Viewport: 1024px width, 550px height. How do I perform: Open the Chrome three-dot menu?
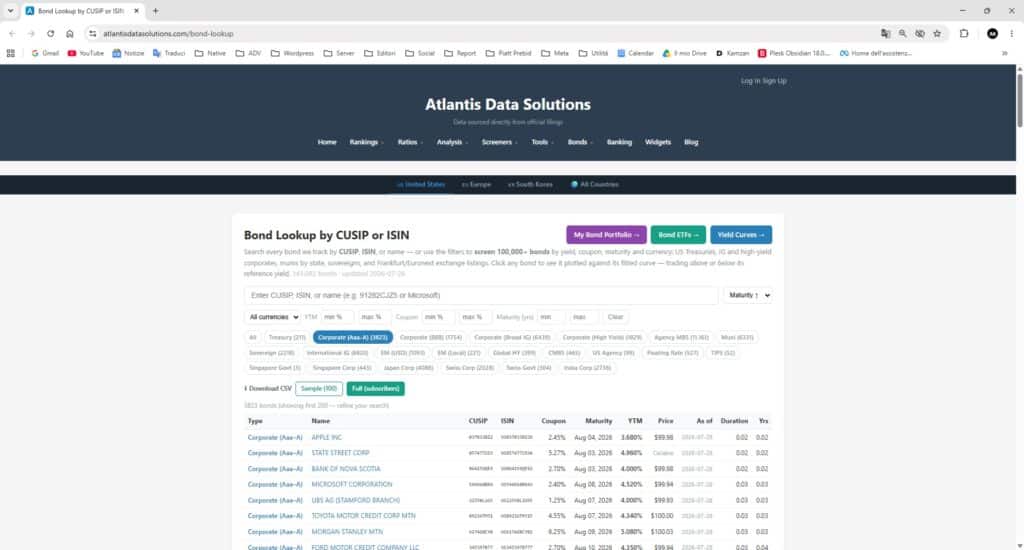point(1012,33)
